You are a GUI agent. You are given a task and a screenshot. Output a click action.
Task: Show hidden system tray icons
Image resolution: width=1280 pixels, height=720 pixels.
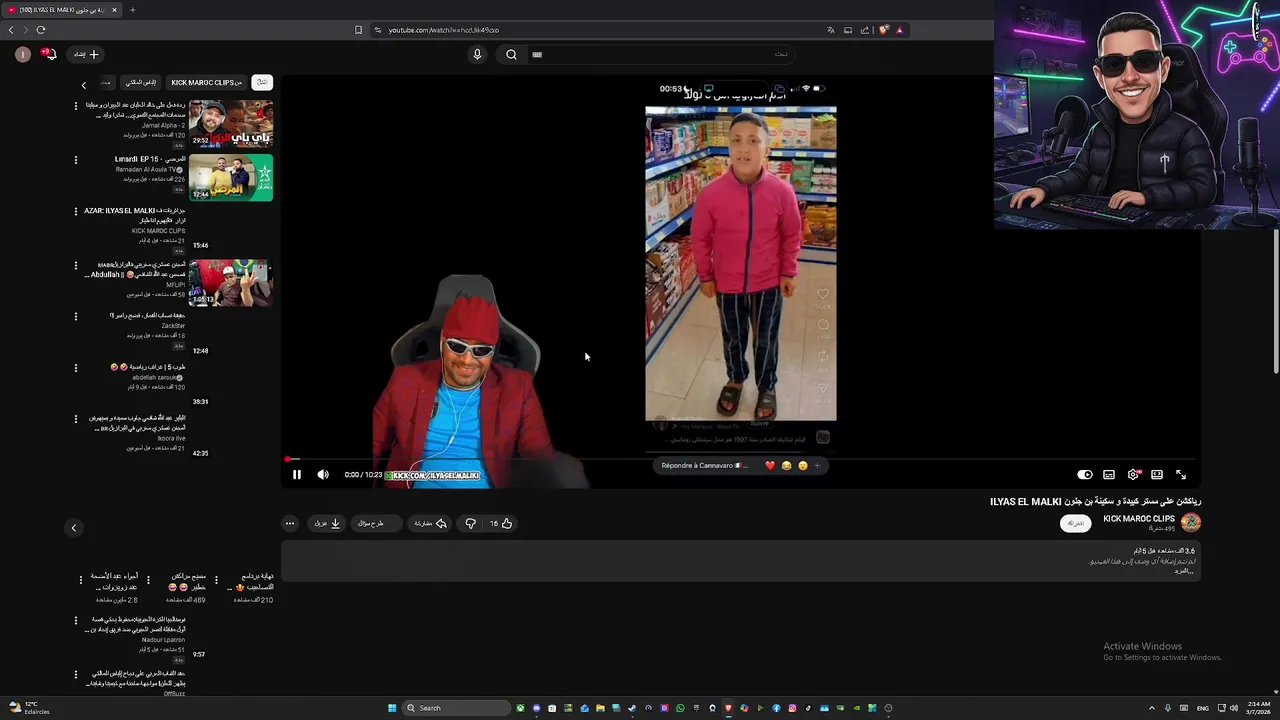pos(1151,708)
